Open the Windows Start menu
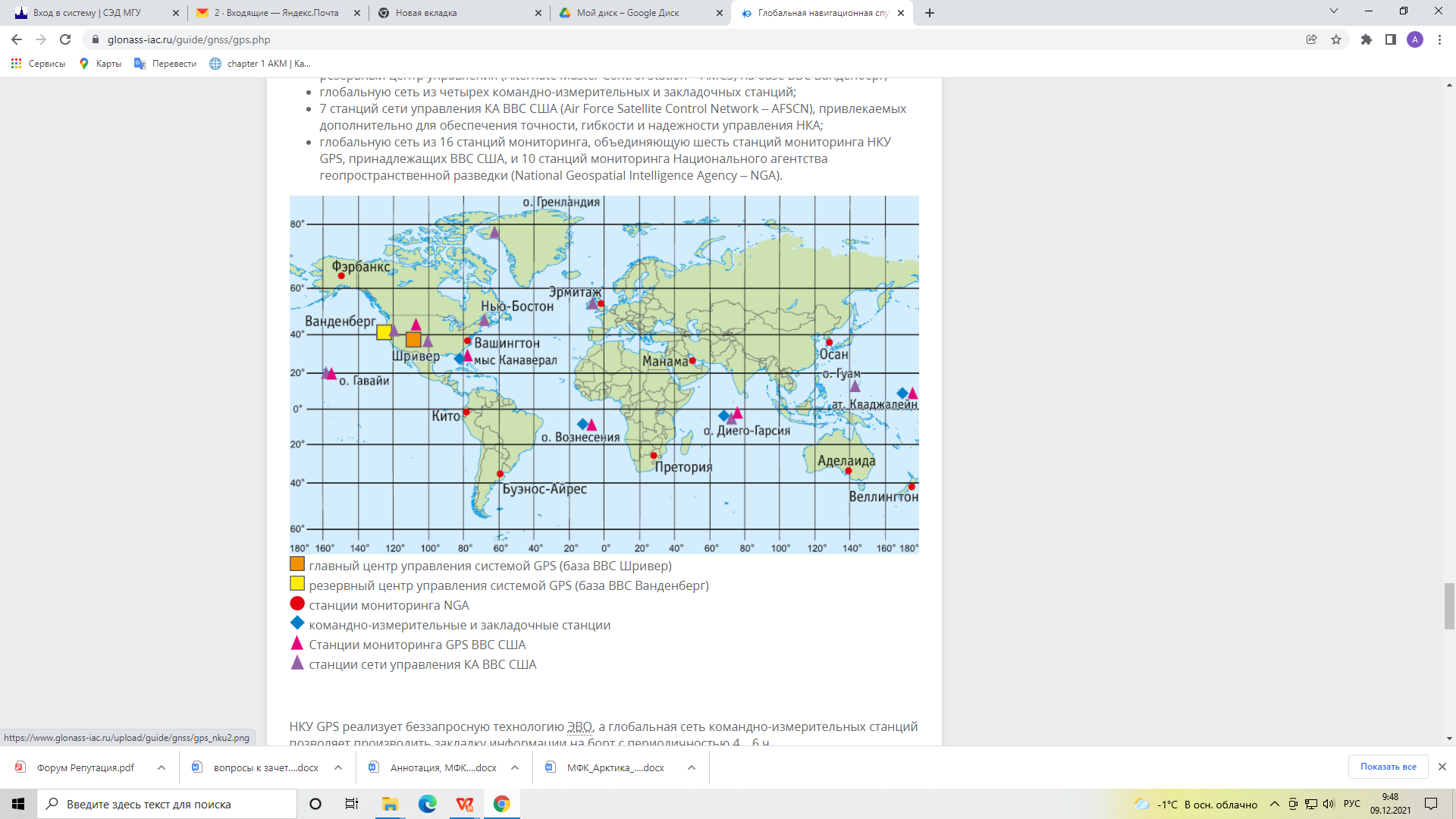The width and height of the screenshot is (1456, 819). 18,804
